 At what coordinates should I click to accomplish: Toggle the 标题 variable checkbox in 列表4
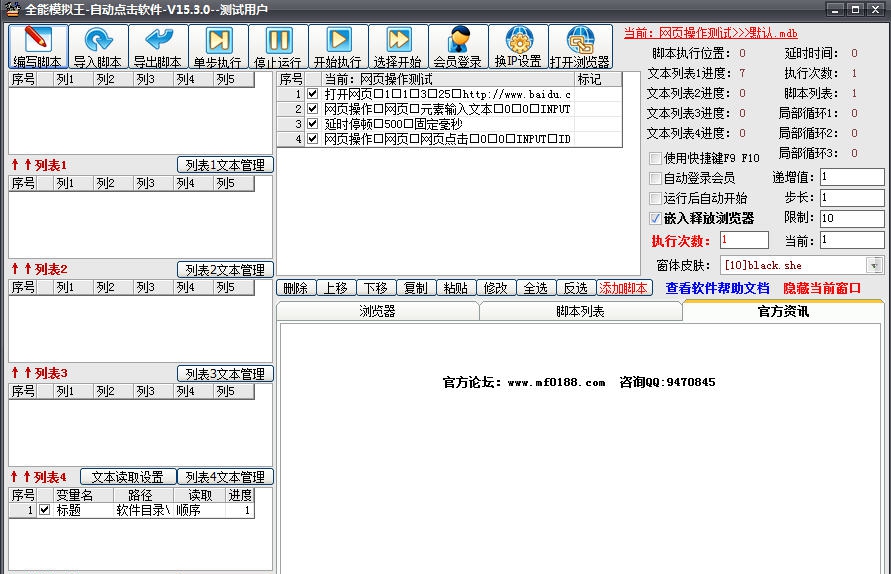(44, 510)
